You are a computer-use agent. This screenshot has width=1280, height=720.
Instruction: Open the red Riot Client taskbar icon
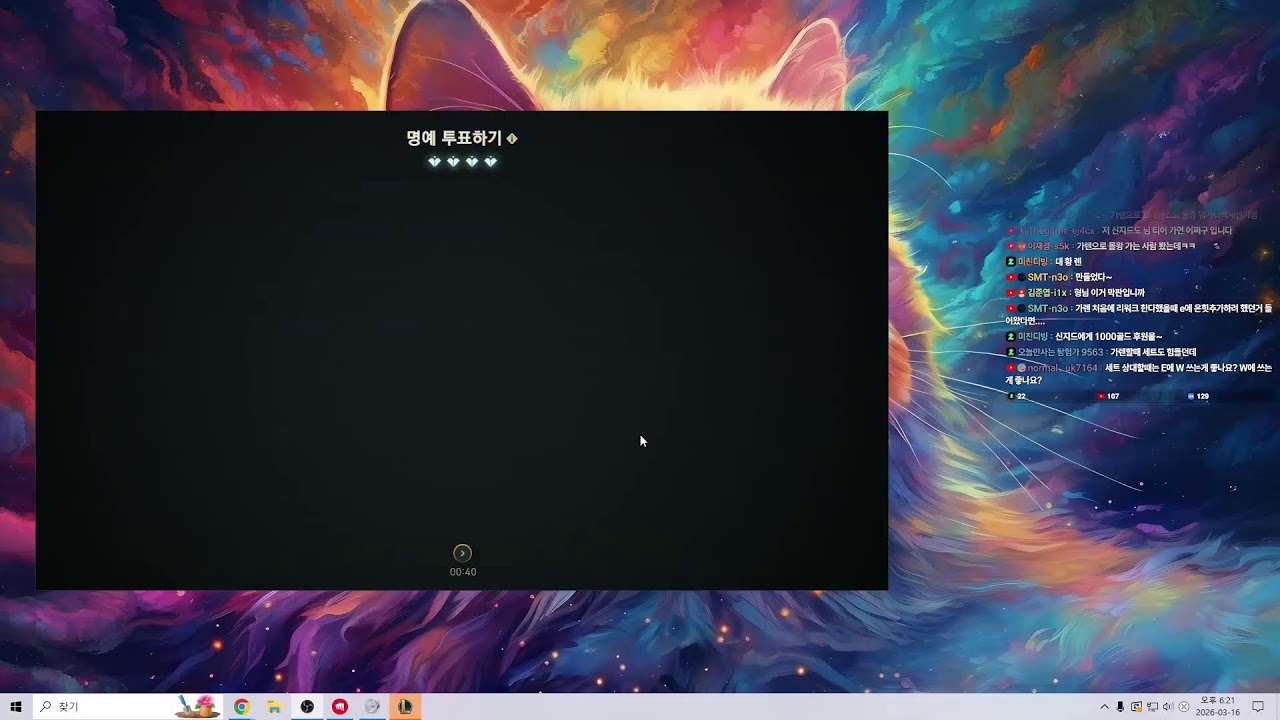(x=340, y=707)
